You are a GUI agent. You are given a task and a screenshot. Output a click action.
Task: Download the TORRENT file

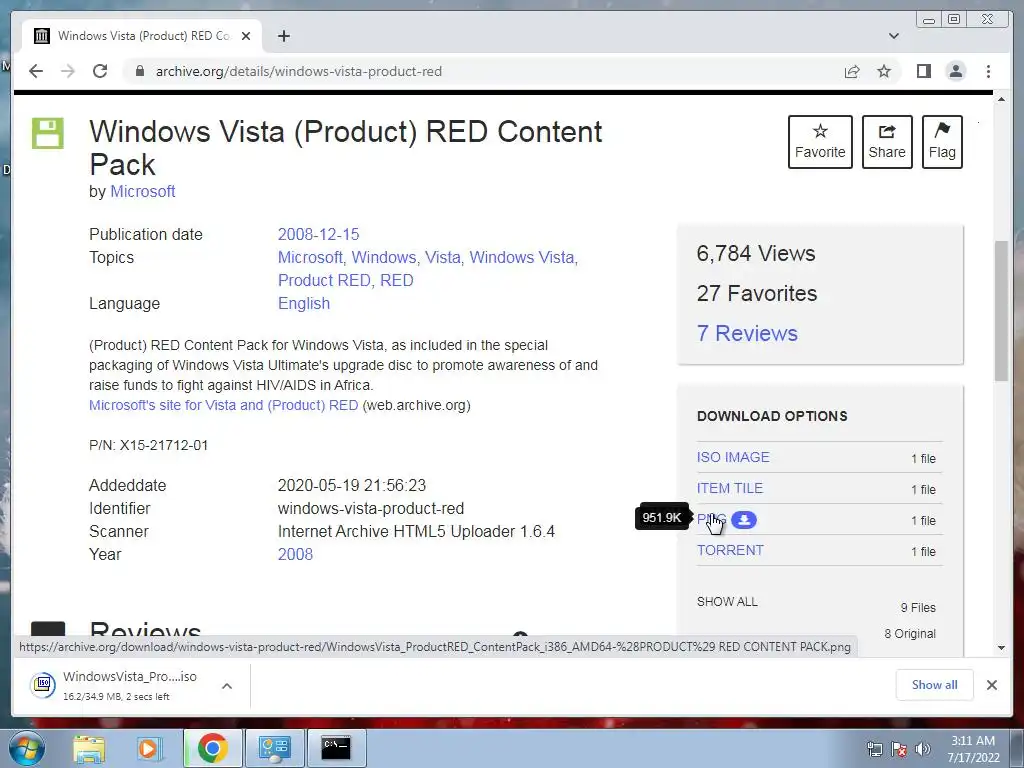click(730, 550)
